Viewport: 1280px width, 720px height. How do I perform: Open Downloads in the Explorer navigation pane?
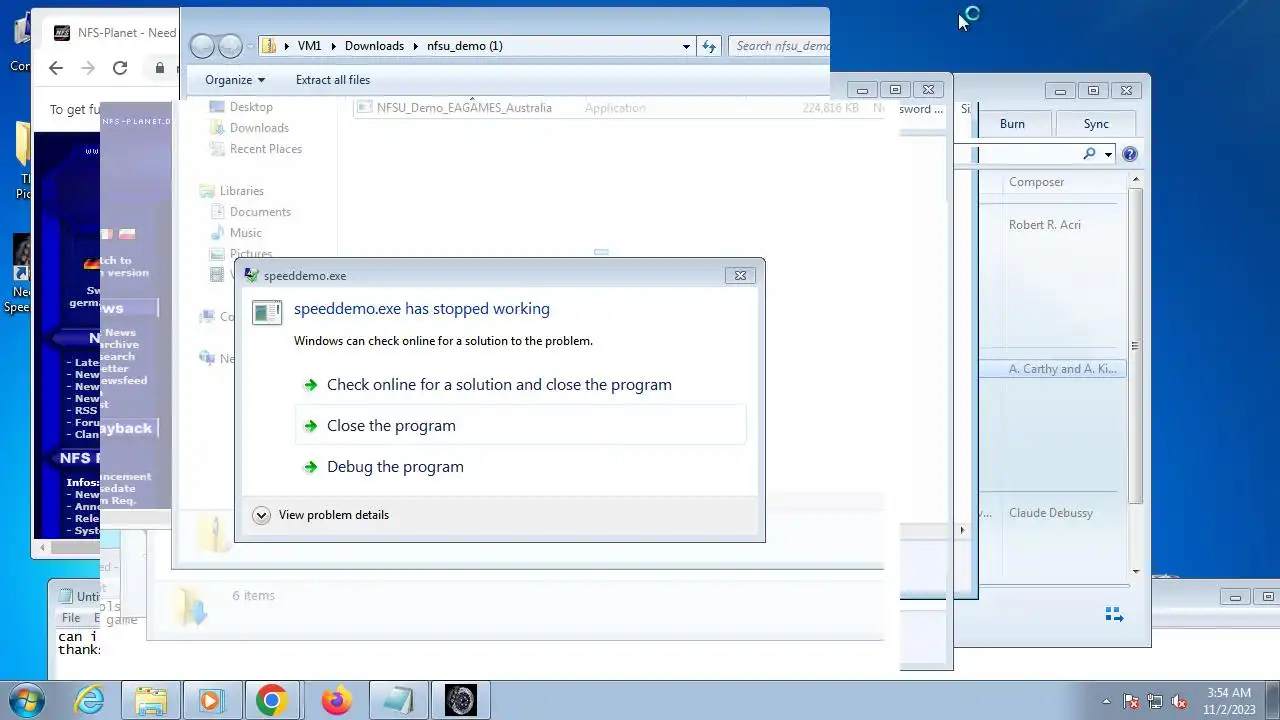259,128
